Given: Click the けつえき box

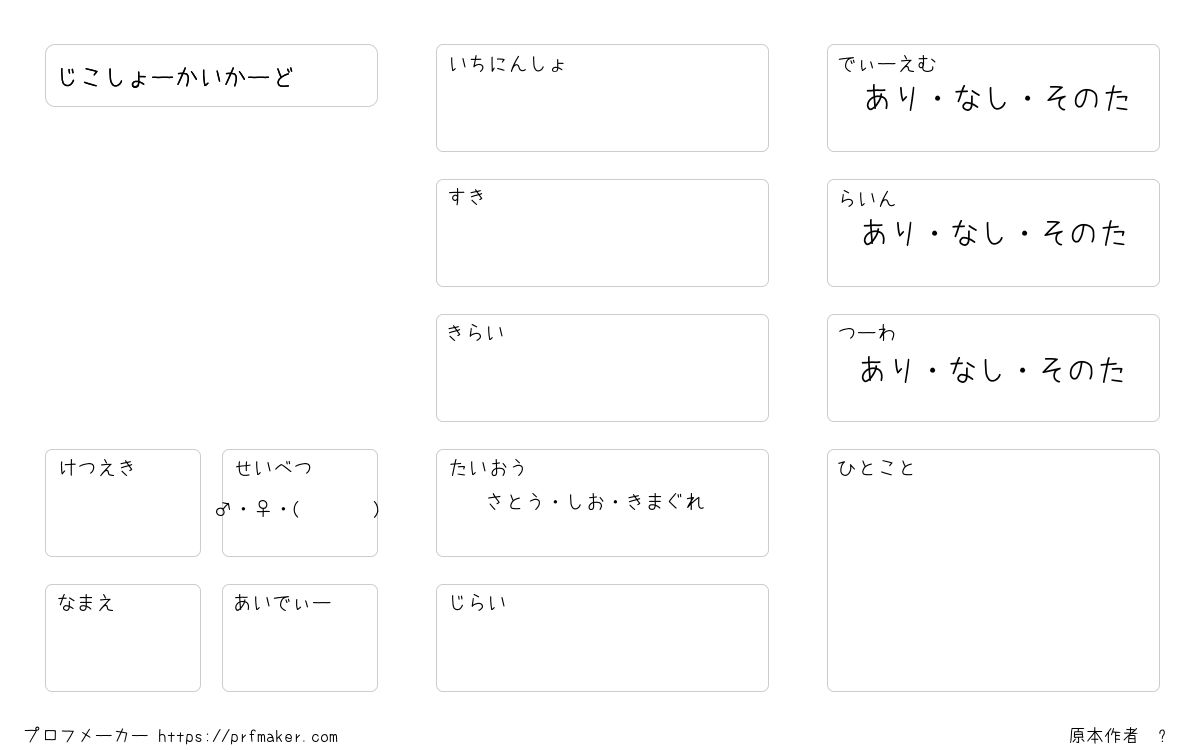Looking at the screenshot, I should tap(123, 503).
